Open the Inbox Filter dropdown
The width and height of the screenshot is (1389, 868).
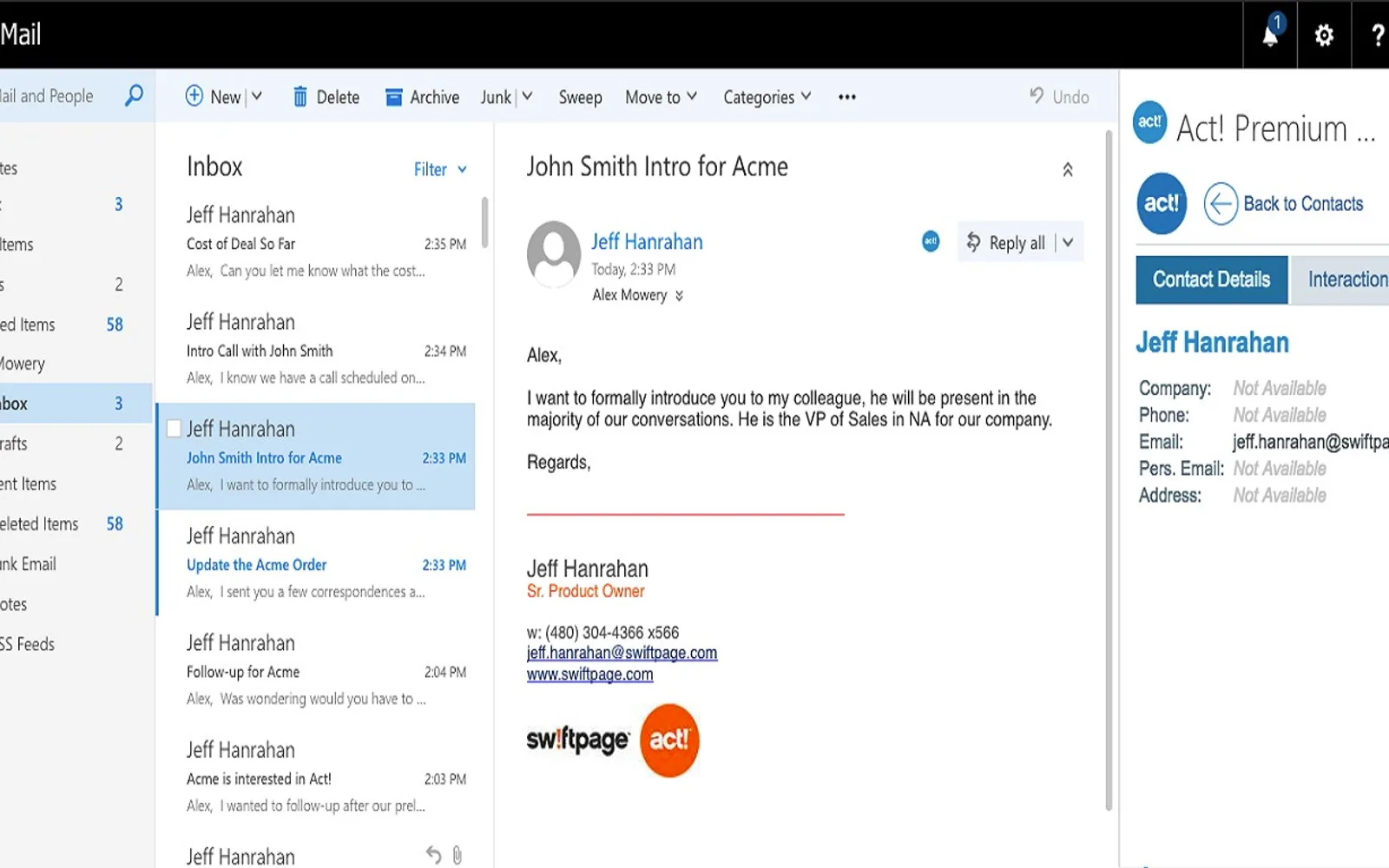point(440,169)
